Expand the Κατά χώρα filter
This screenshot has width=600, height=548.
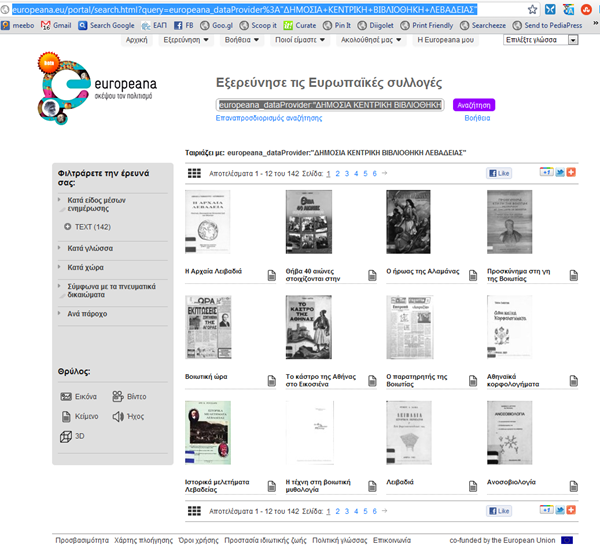tap(85, 267)
